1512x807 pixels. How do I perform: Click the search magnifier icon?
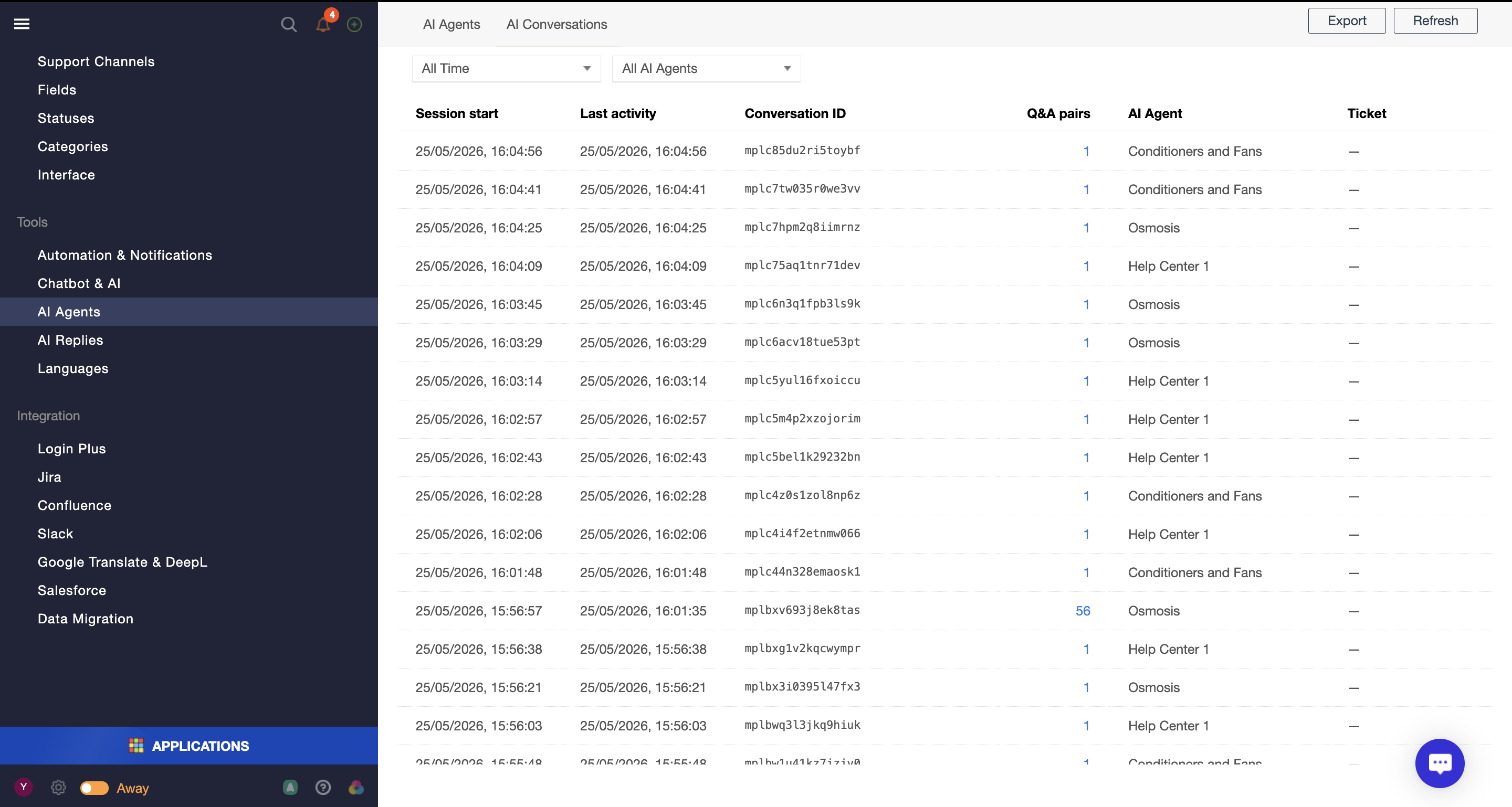pyautogui.click(x=288, y=24)
